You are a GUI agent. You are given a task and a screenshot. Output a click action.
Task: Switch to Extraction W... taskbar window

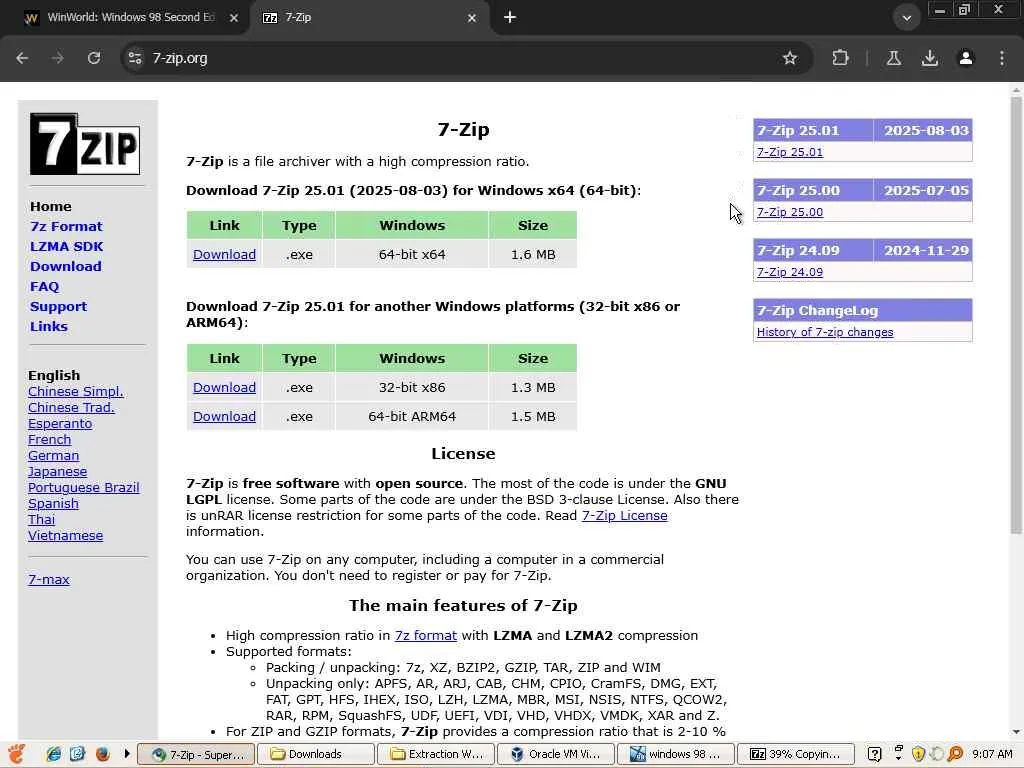tap(436, 754)
